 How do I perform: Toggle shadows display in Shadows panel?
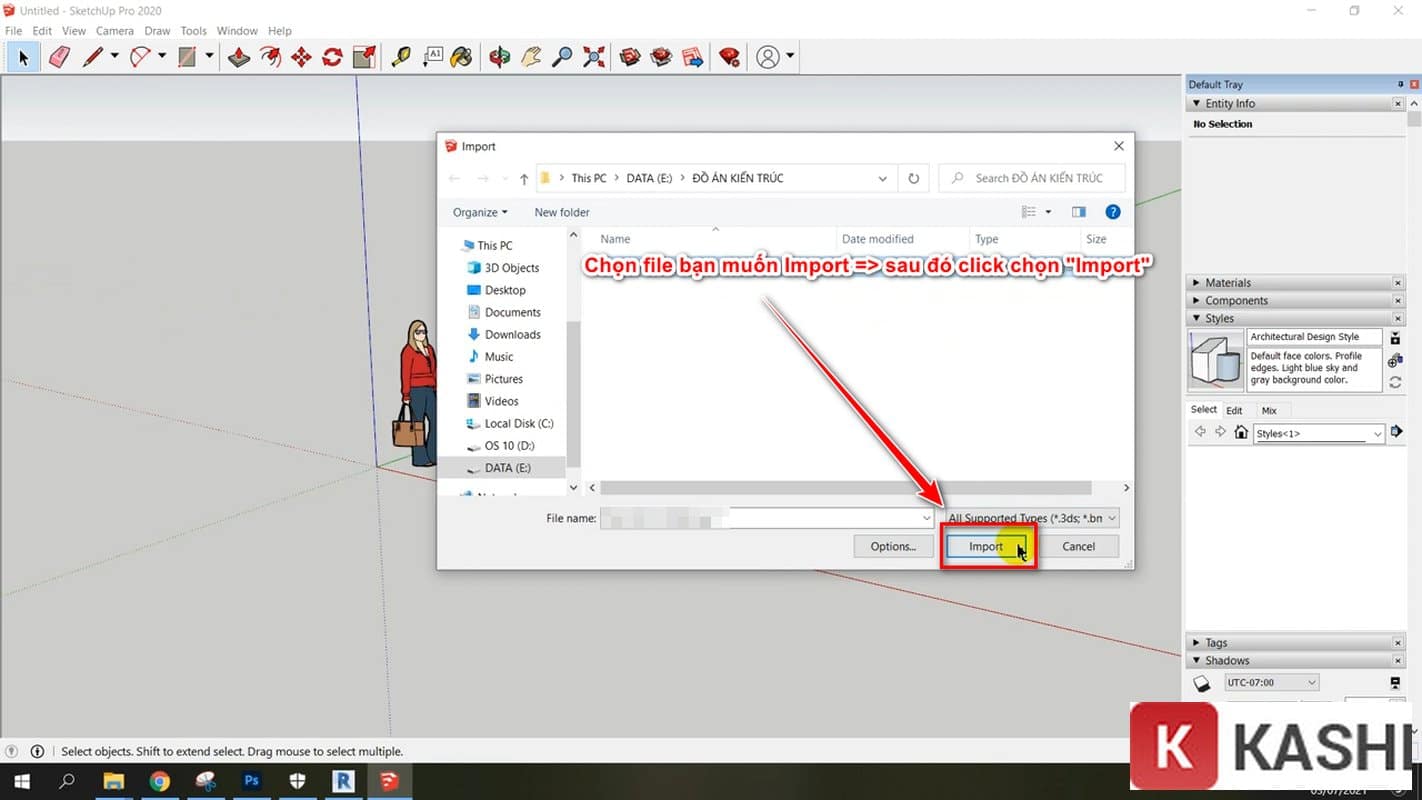pos(1202,683)
